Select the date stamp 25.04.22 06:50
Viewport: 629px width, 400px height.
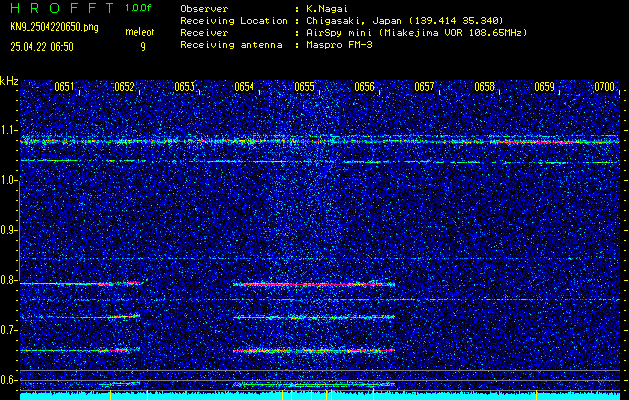(42, 47)
